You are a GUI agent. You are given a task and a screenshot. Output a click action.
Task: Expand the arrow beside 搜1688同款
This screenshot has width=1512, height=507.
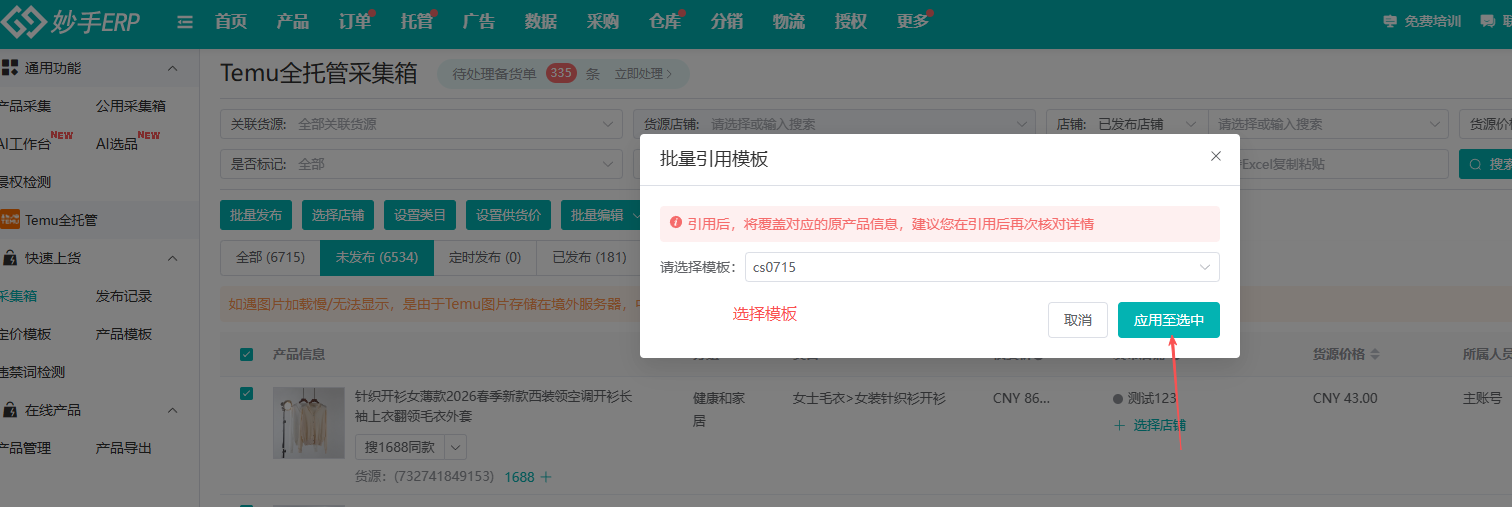[x=455, y=447]
